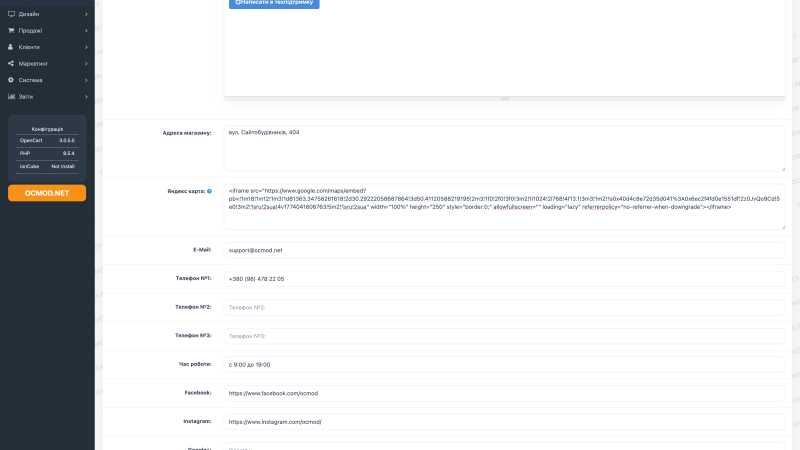The height and width of the screenshot is (450, 800).
Task: Click the Продажі cart icon
Action: point(11,31)
